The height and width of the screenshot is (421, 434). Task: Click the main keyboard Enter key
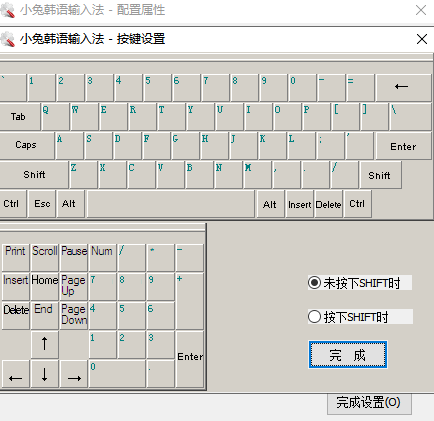(x=403, y=146)
